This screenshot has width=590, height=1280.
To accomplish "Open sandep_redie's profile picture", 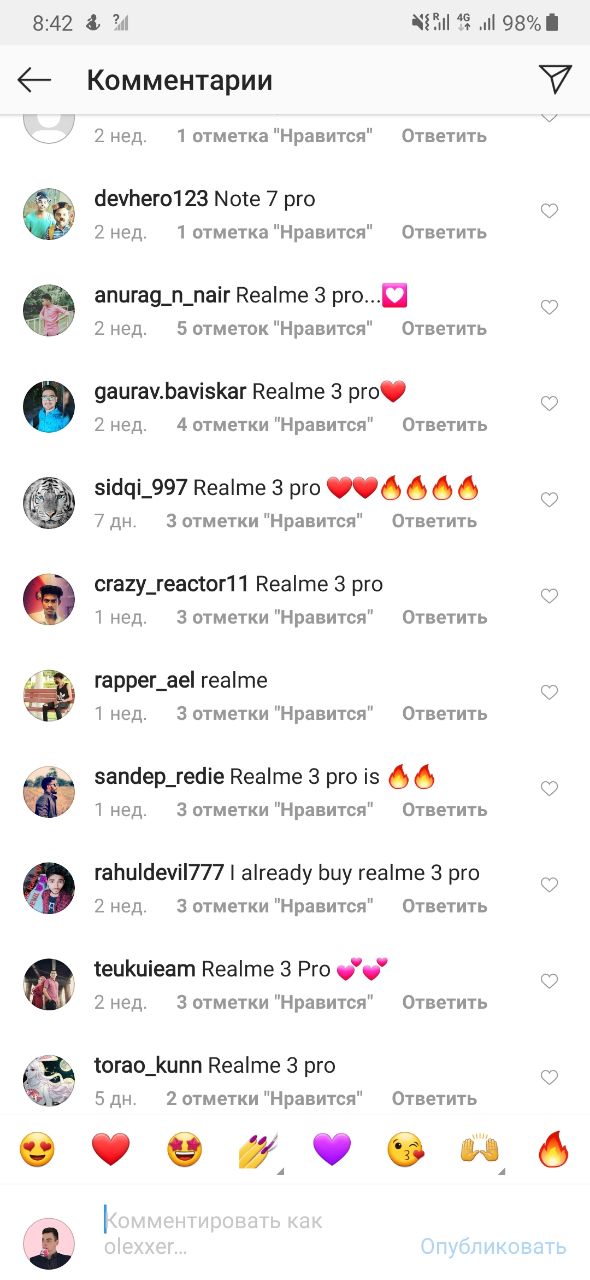I will tap(49, 792).
